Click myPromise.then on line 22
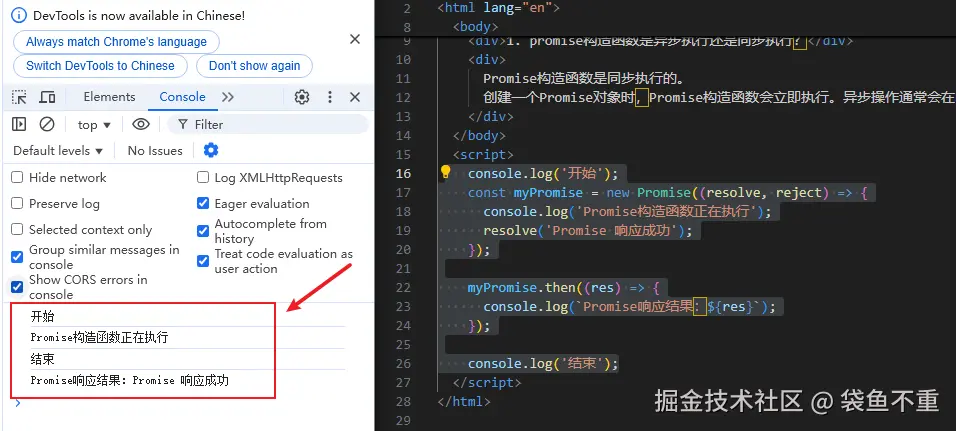 pyautogui.click(x=521, y=287)
